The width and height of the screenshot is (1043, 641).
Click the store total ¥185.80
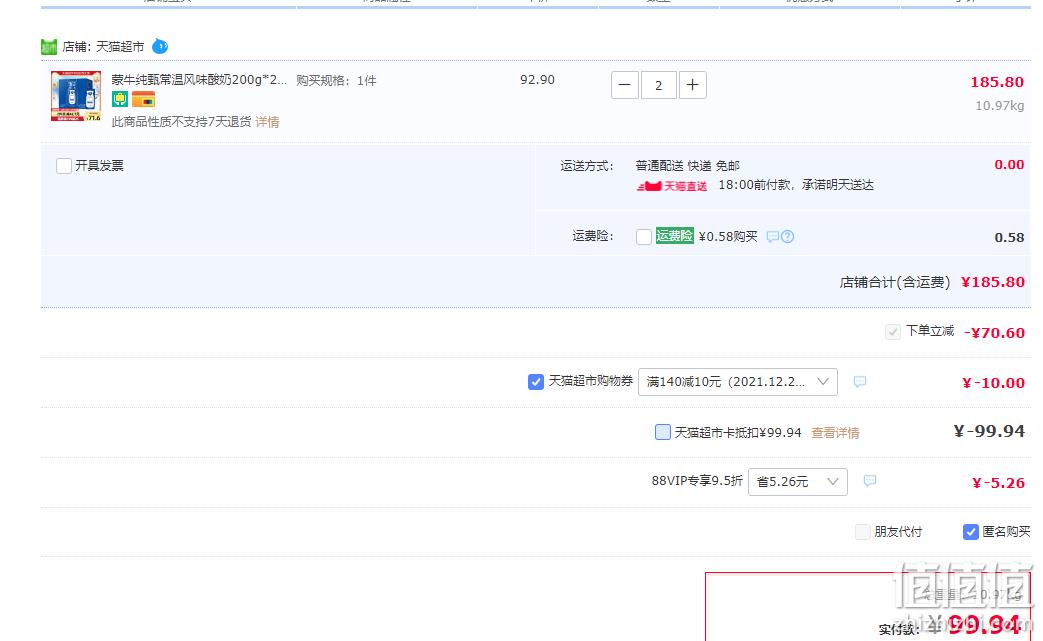pos(992,282)
